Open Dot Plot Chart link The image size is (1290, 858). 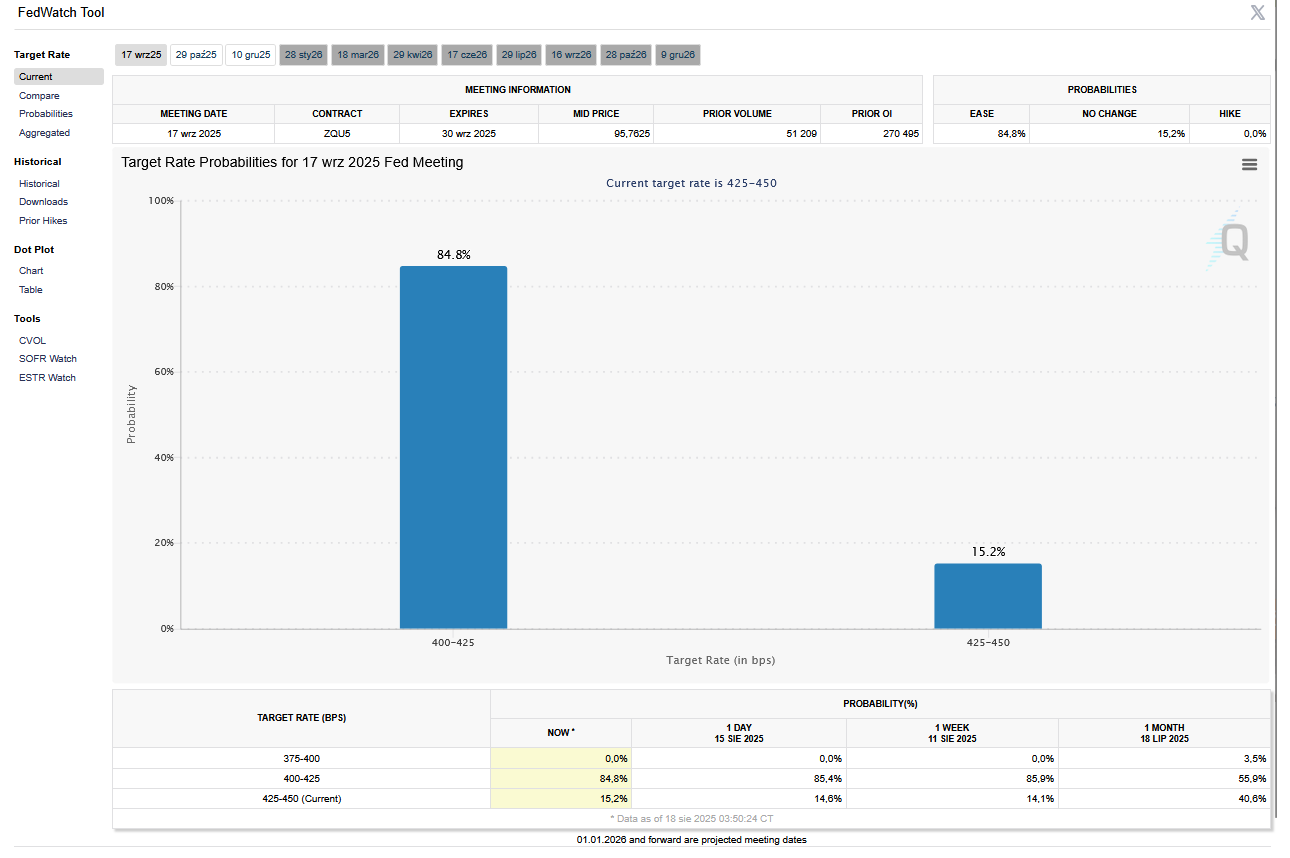(x=31, y=271)
